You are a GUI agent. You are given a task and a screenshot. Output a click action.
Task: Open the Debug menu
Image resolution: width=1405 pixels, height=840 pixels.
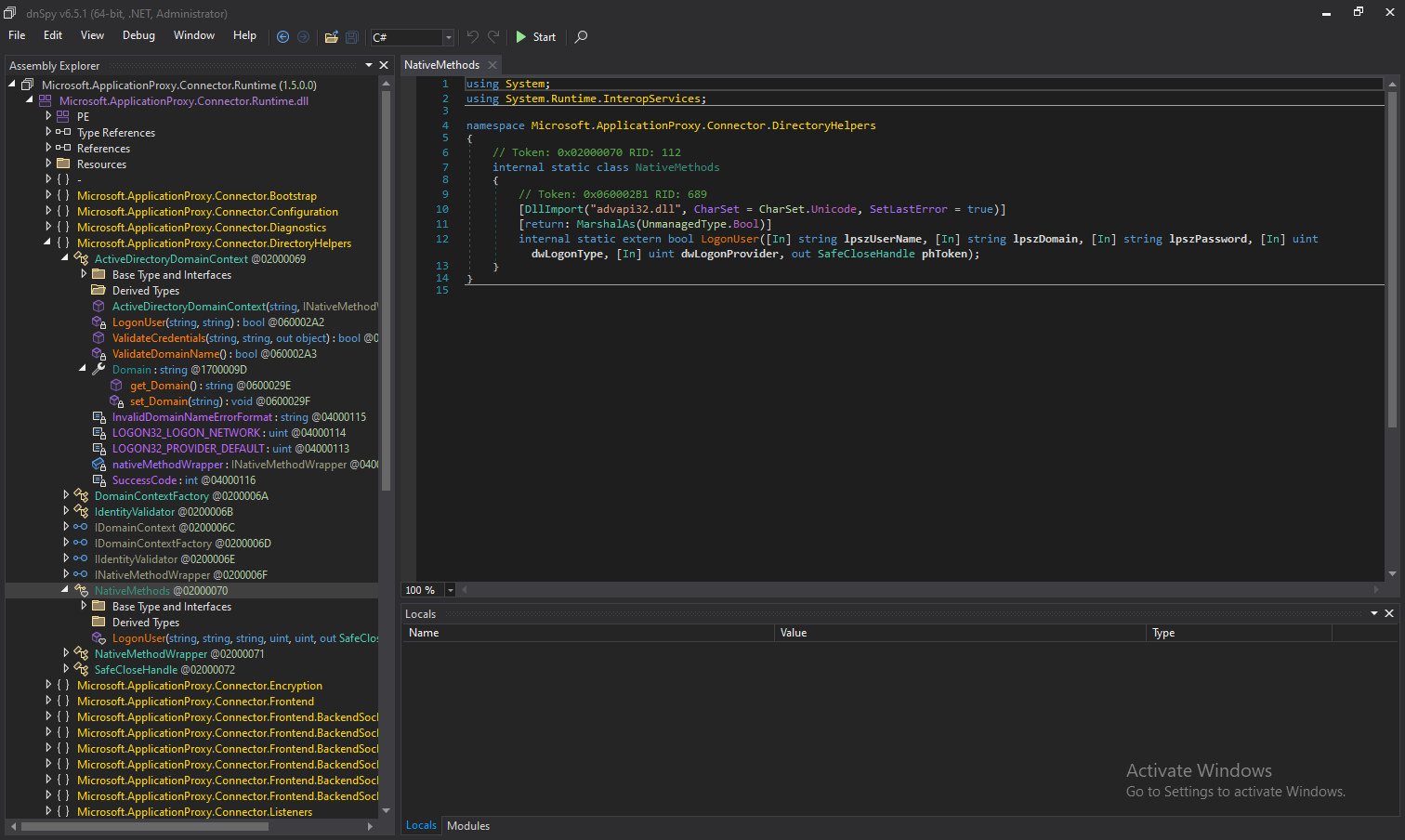(138, 35)
